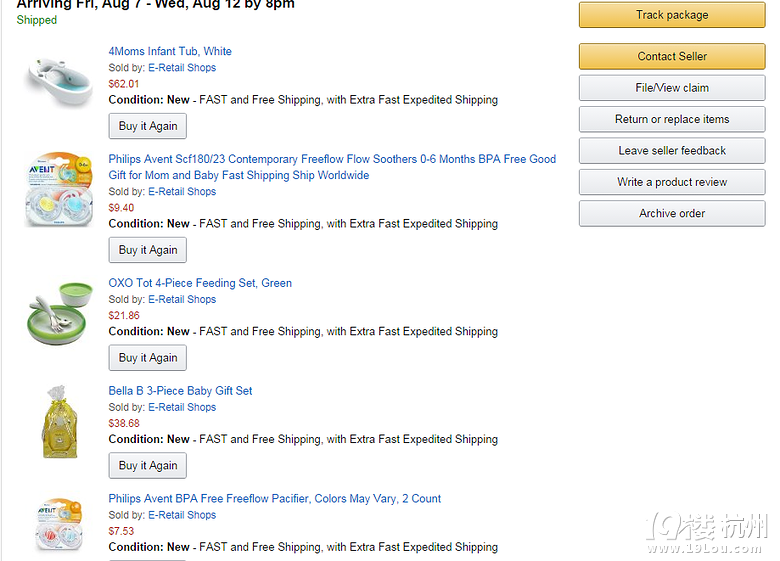Open Philips Avent BPA Free Freeflow Pacifier link
780x561 pixels.
275,498
